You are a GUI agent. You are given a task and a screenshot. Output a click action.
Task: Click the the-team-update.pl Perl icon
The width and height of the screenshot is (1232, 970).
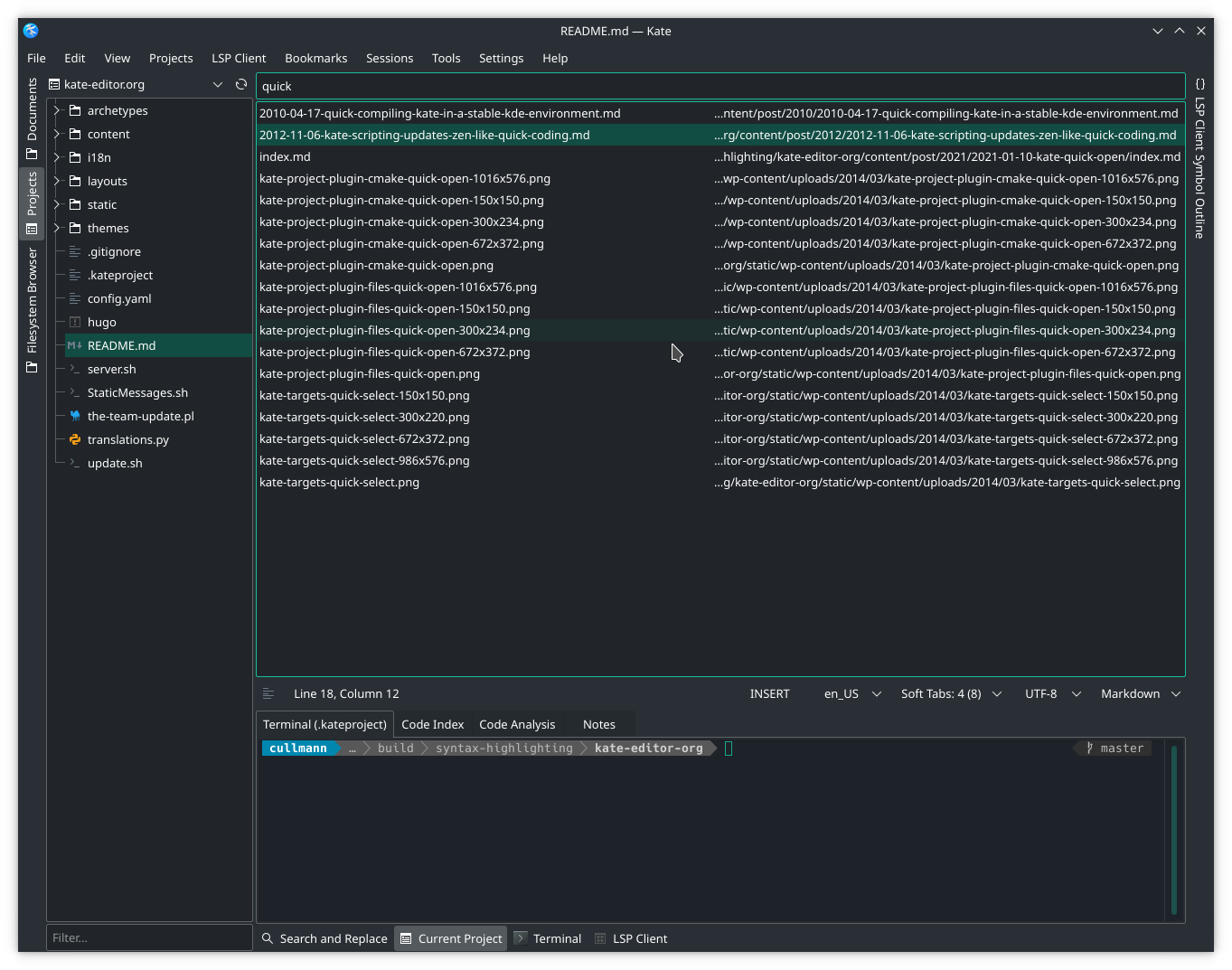(x=75, y=416)
